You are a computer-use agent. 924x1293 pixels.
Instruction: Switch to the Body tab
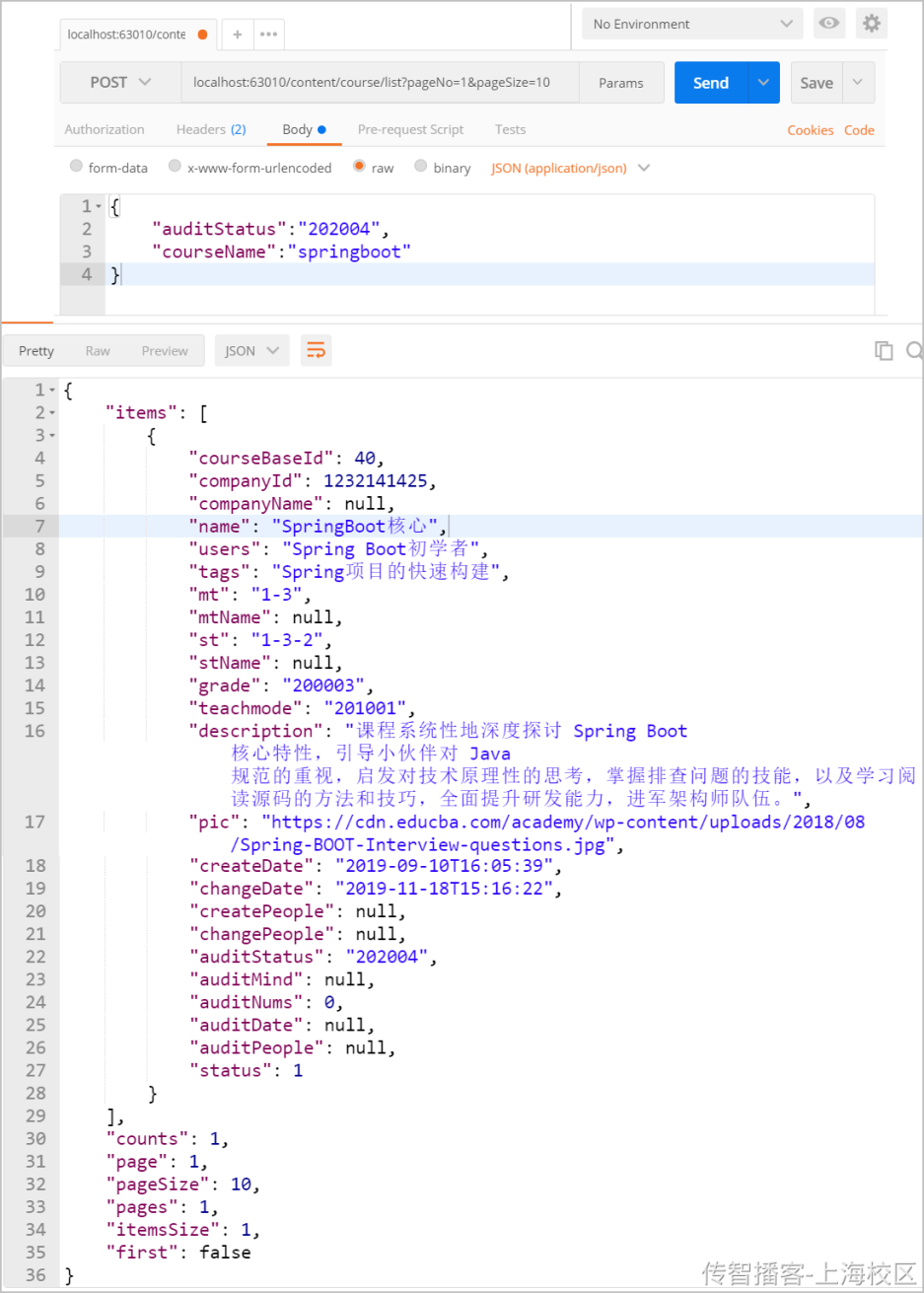pyautogui.click(x=304, y=129)
